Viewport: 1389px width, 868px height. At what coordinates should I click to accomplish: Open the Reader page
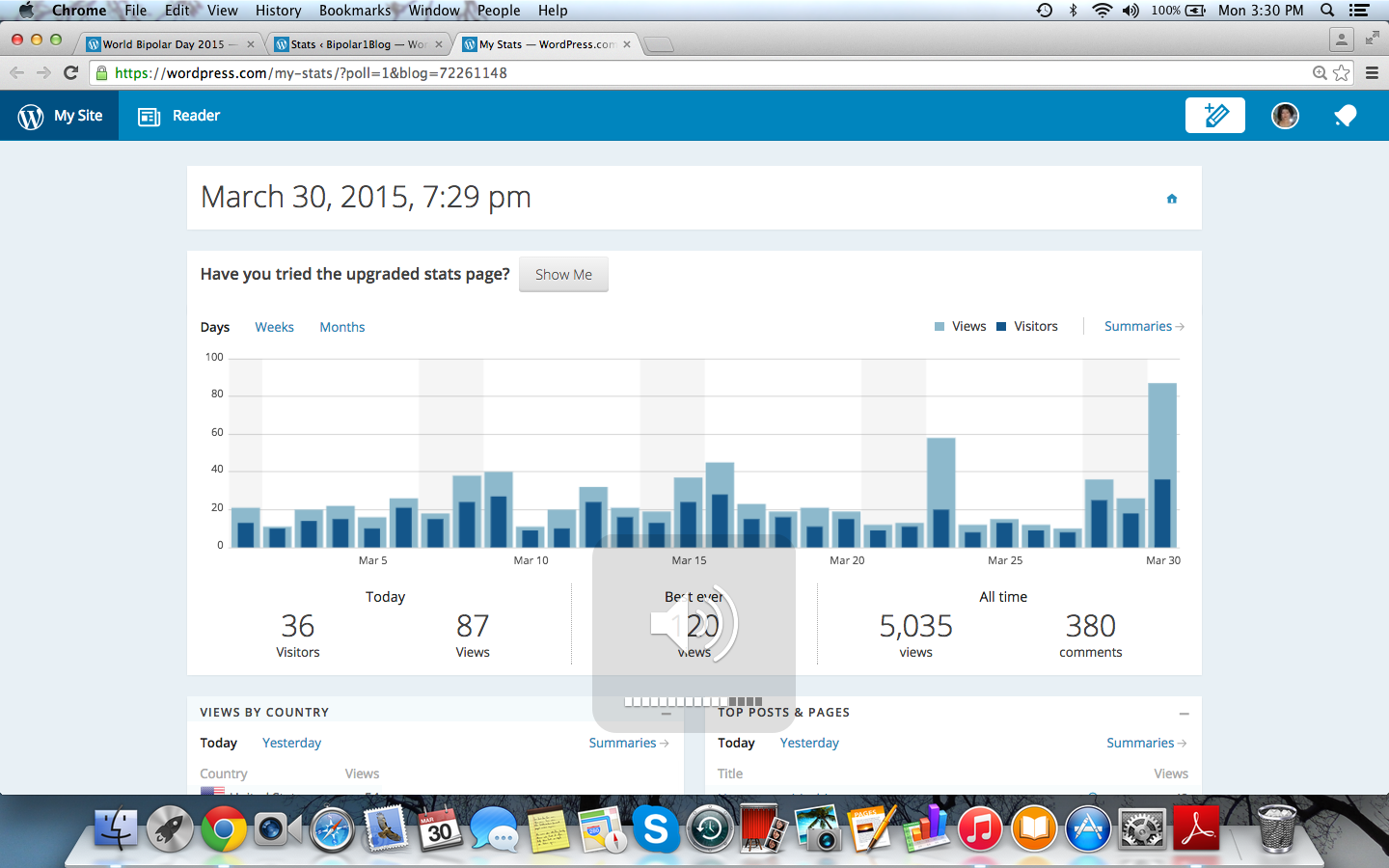[179, 116]
